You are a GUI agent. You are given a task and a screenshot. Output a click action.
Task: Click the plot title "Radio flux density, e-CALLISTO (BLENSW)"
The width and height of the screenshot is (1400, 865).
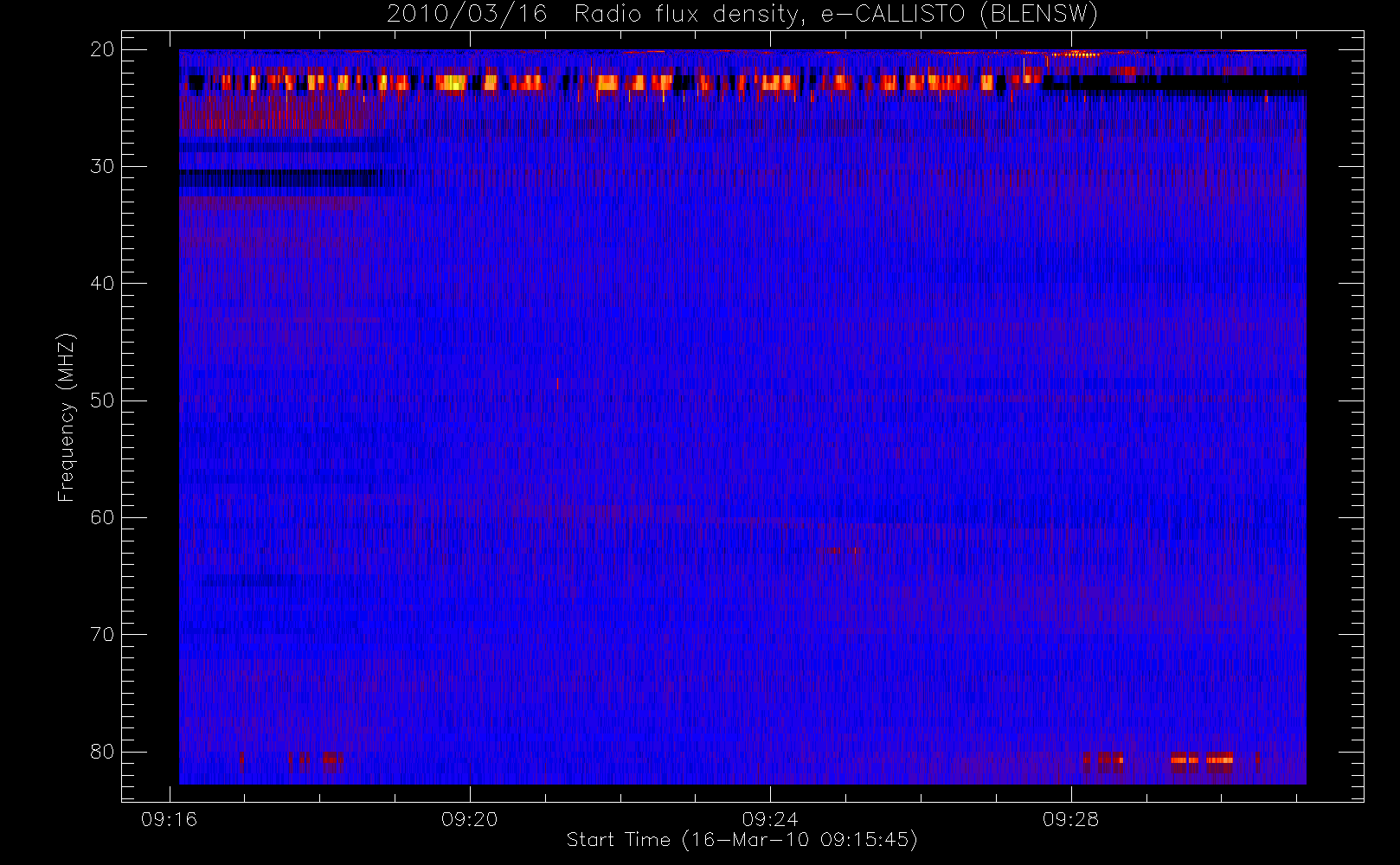pos(836,15)
